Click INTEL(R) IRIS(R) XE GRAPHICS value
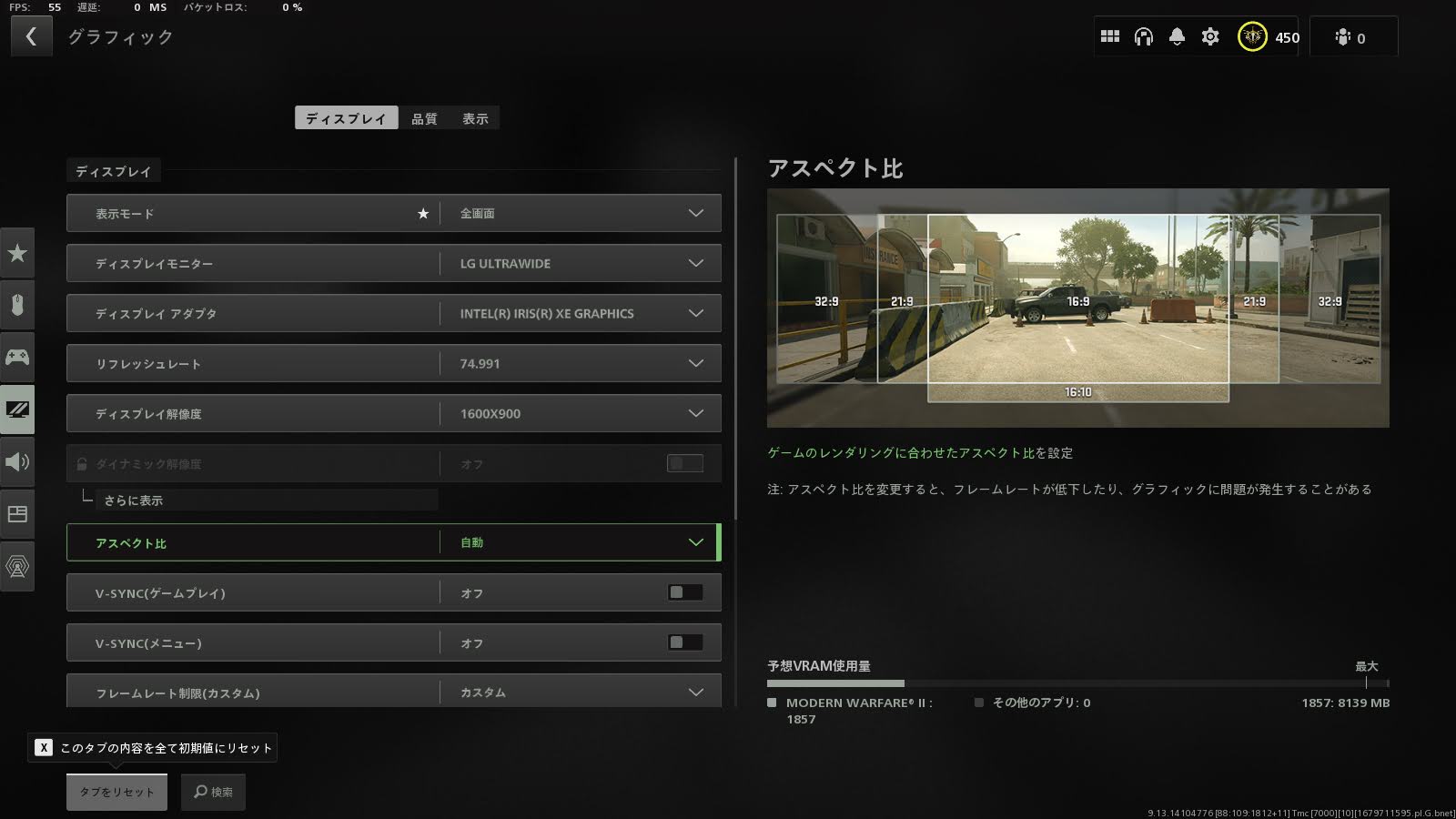 [547, 313]
